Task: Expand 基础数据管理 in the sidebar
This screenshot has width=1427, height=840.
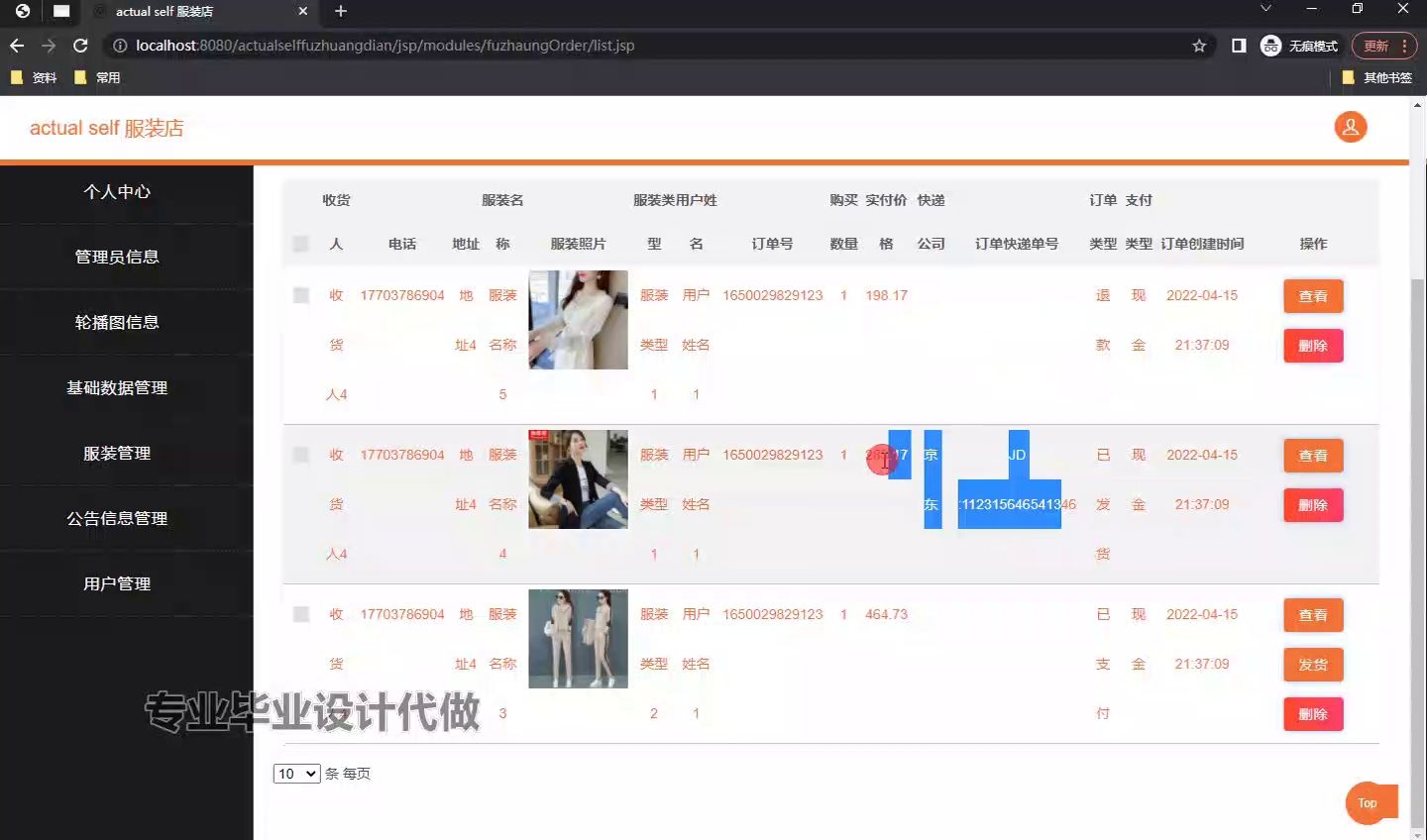Action: 117,388
